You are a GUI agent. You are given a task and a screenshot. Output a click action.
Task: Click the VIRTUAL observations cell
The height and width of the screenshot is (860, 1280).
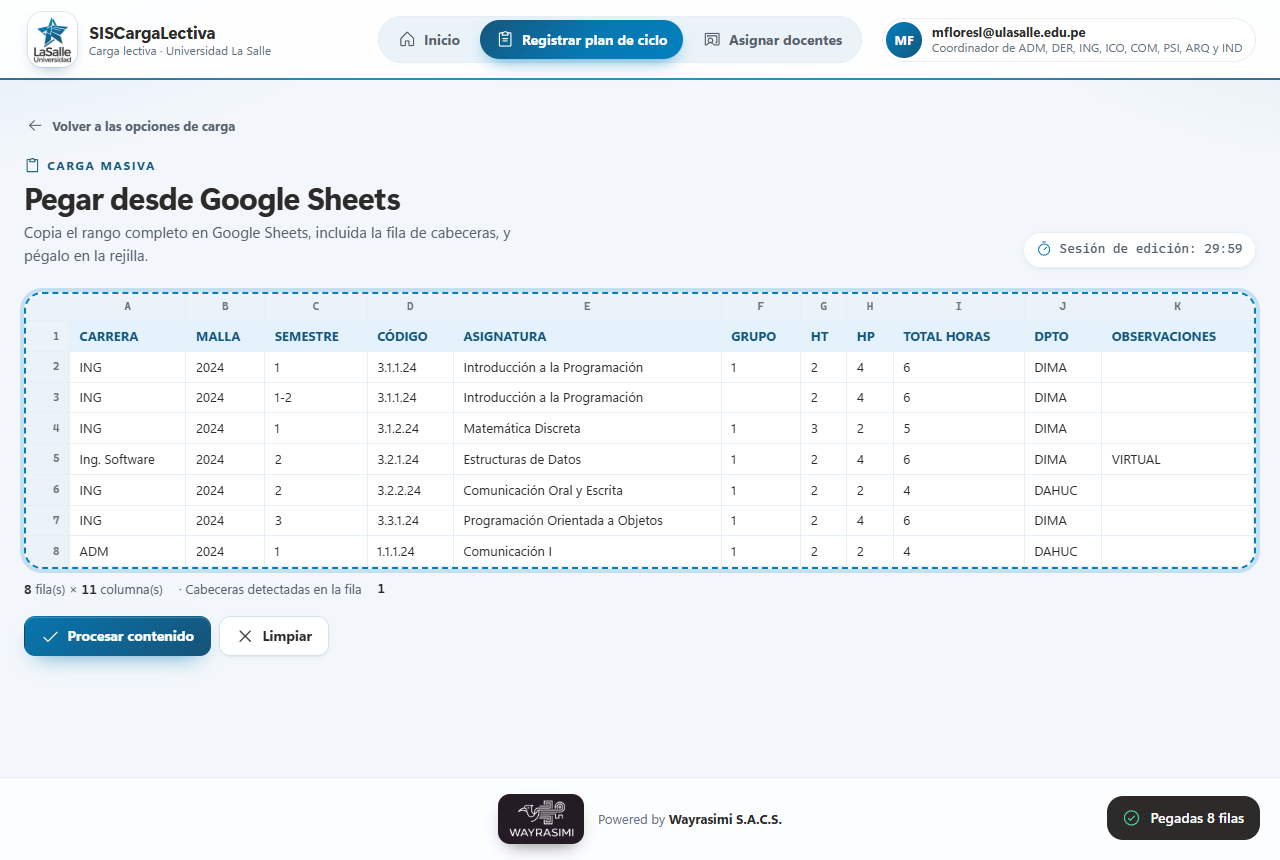1177,459
